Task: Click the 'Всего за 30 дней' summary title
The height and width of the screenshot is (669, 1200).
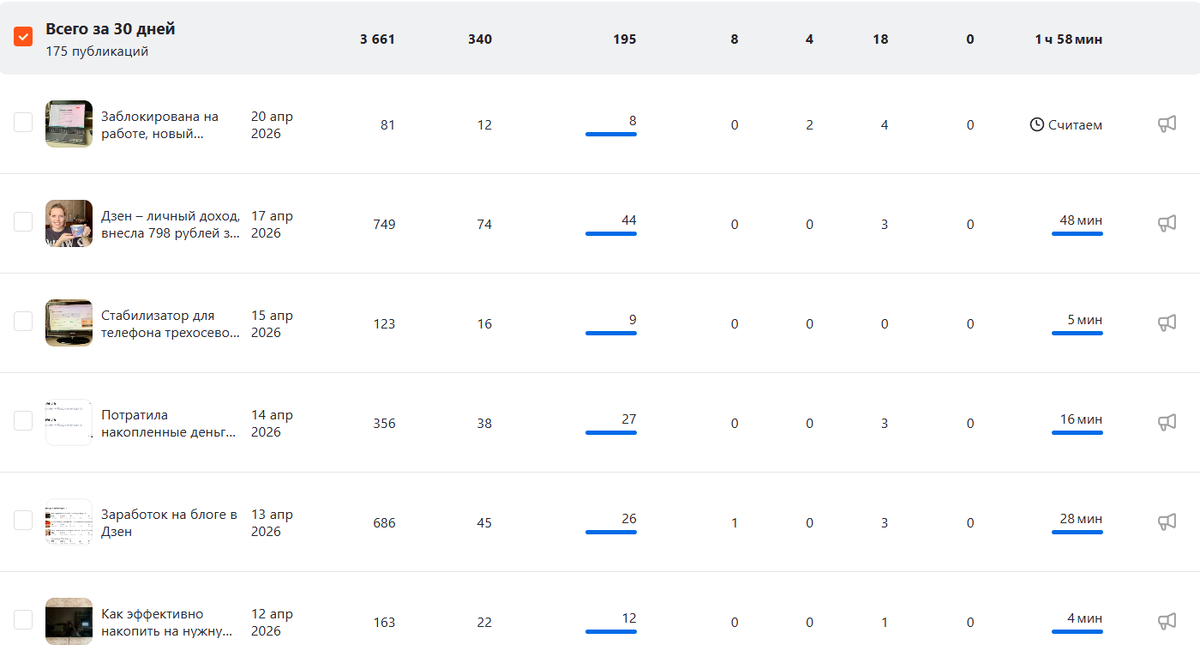Action: (110, 29)
